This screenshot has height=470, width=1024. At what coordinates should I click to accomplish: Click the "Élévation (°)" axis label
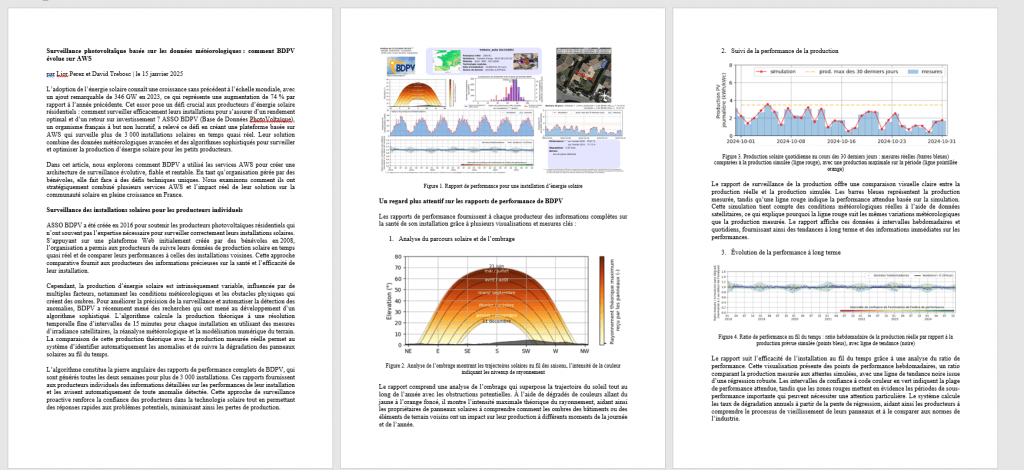[x=390, y=299]
